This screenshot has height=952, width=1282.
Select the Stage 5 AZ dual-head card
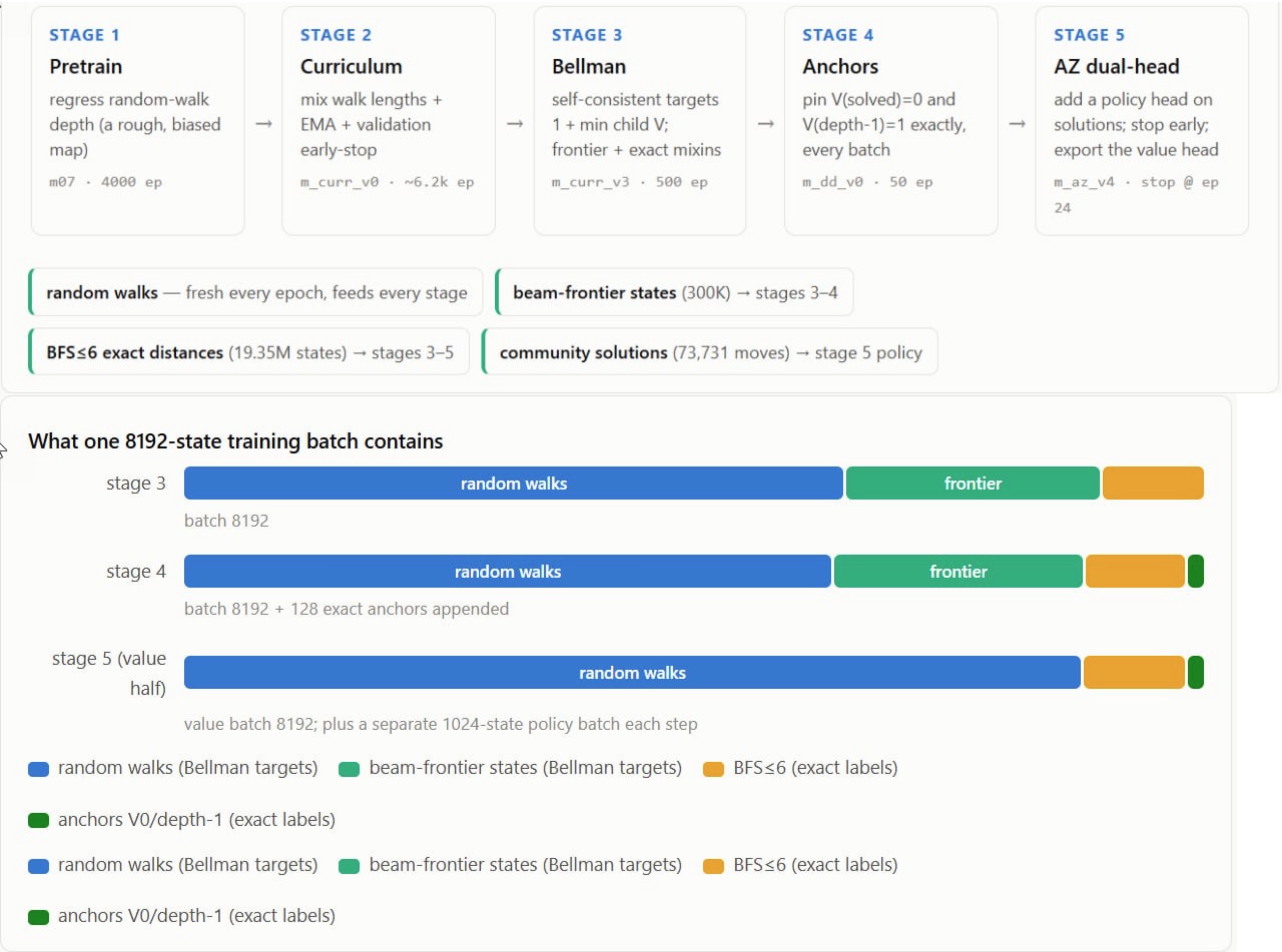tap(1142, 121)
